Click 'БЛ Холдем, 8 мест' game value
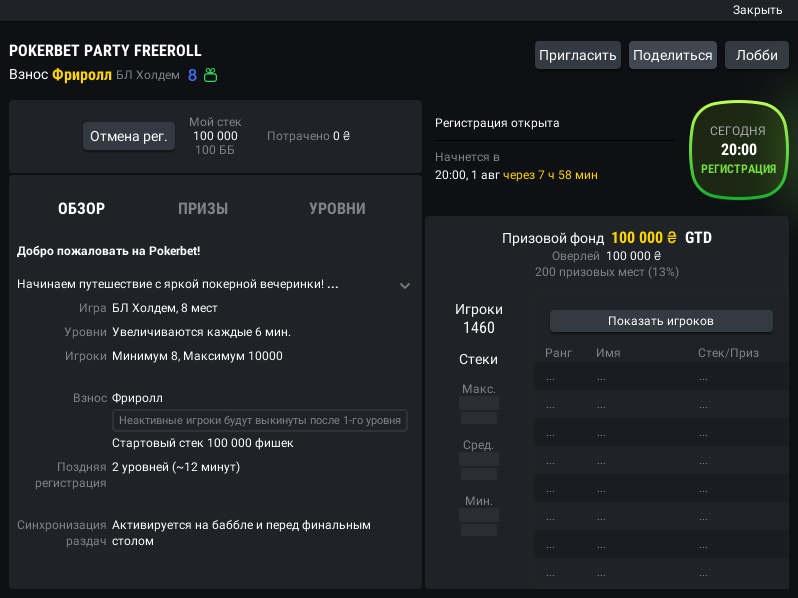The width and height of the screenshot is (798, 598). point(165,308)
